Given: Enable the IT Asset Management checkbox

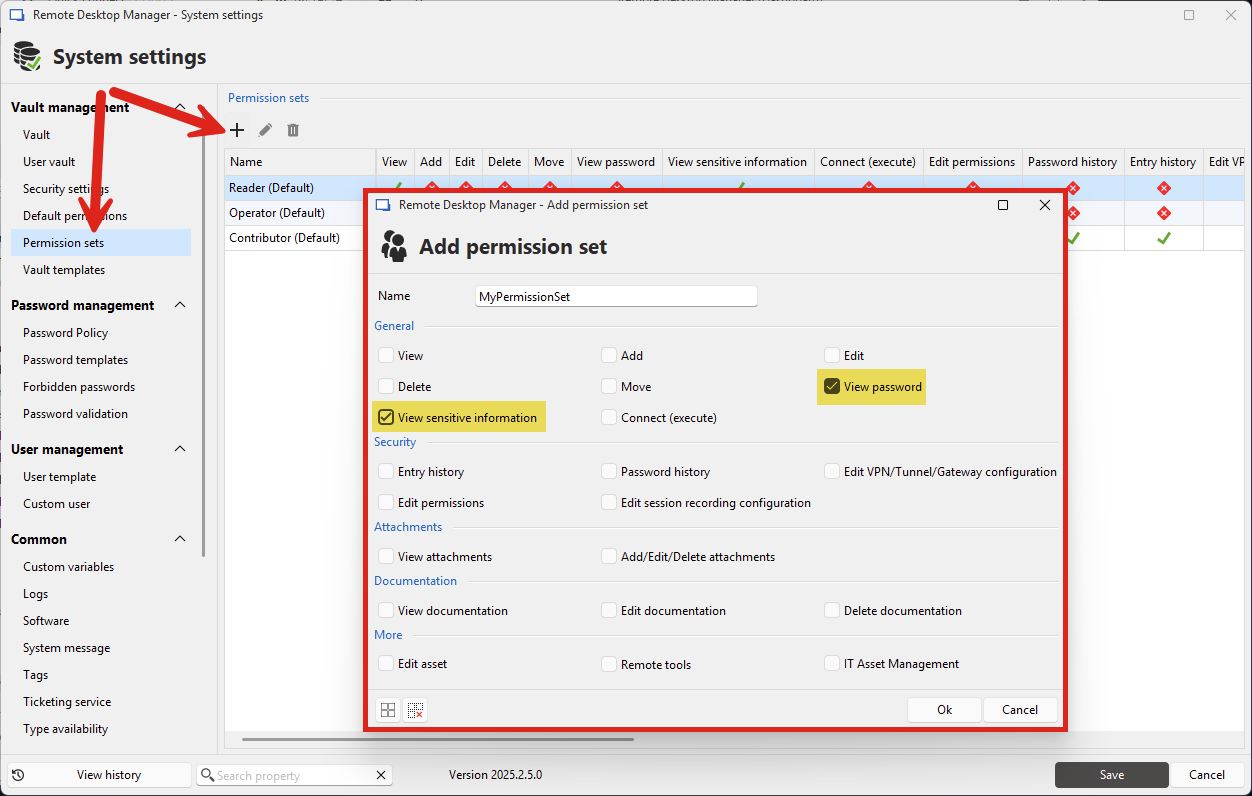Looking at the screenshot, I should tap(832, 663).
